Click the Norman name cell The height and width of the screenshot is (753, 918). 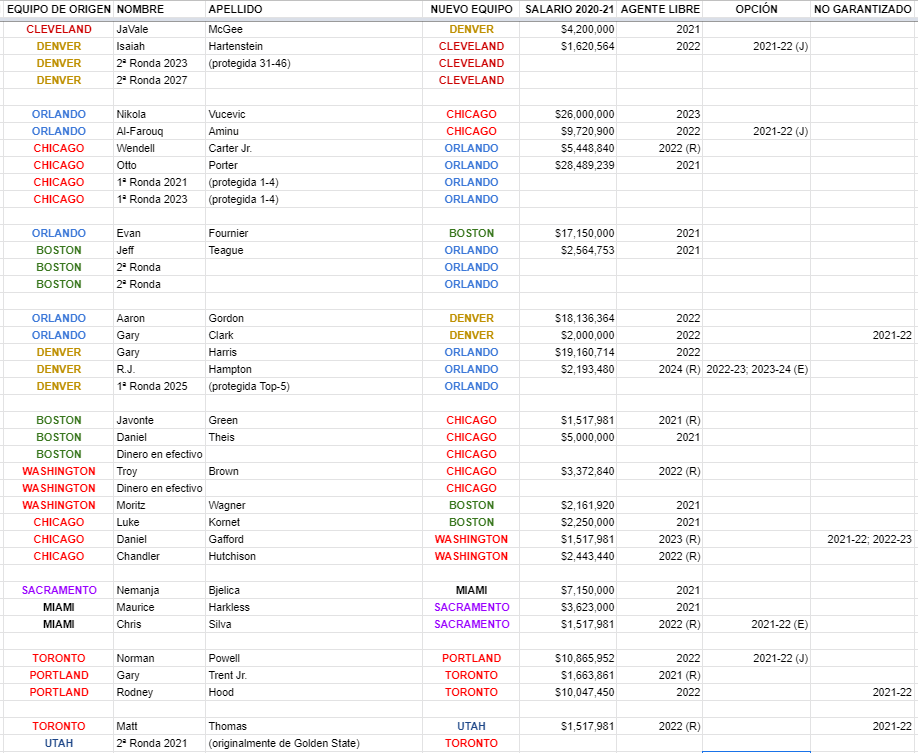tap(159, 658)
